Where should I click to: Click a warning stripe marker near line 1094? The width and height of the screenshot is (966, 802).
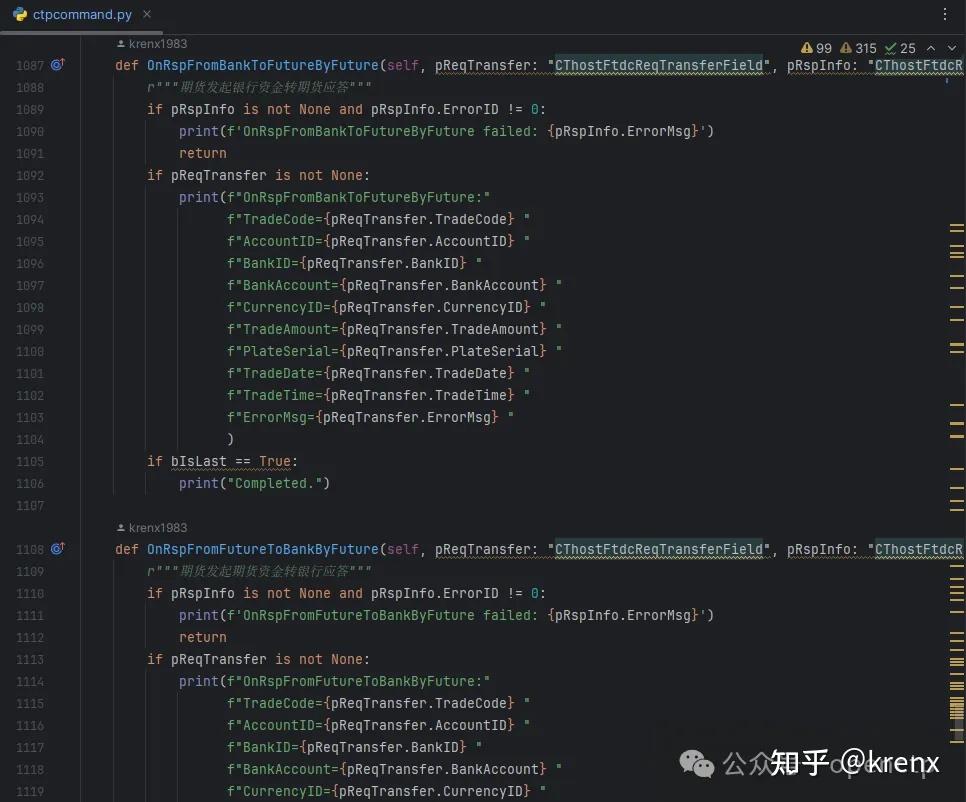956,225
